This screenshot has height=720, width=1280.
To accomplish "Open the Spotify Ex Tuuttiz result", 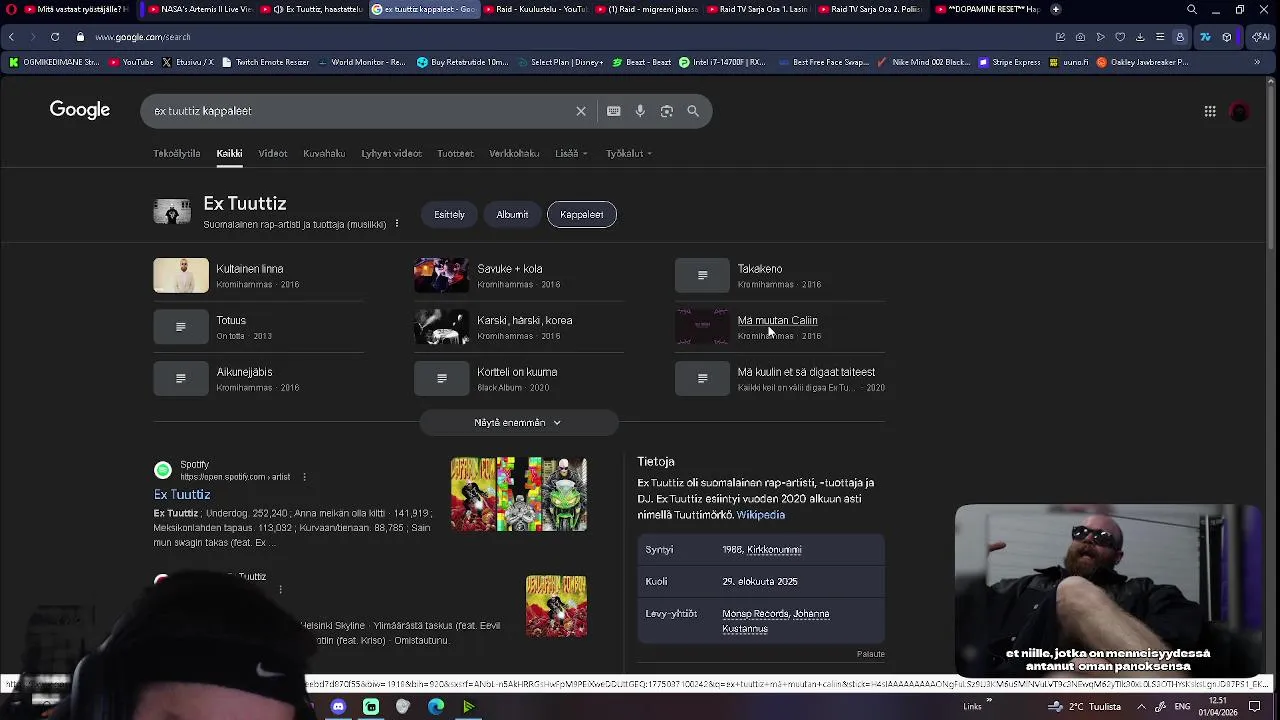I will click(x=182, y=494).
